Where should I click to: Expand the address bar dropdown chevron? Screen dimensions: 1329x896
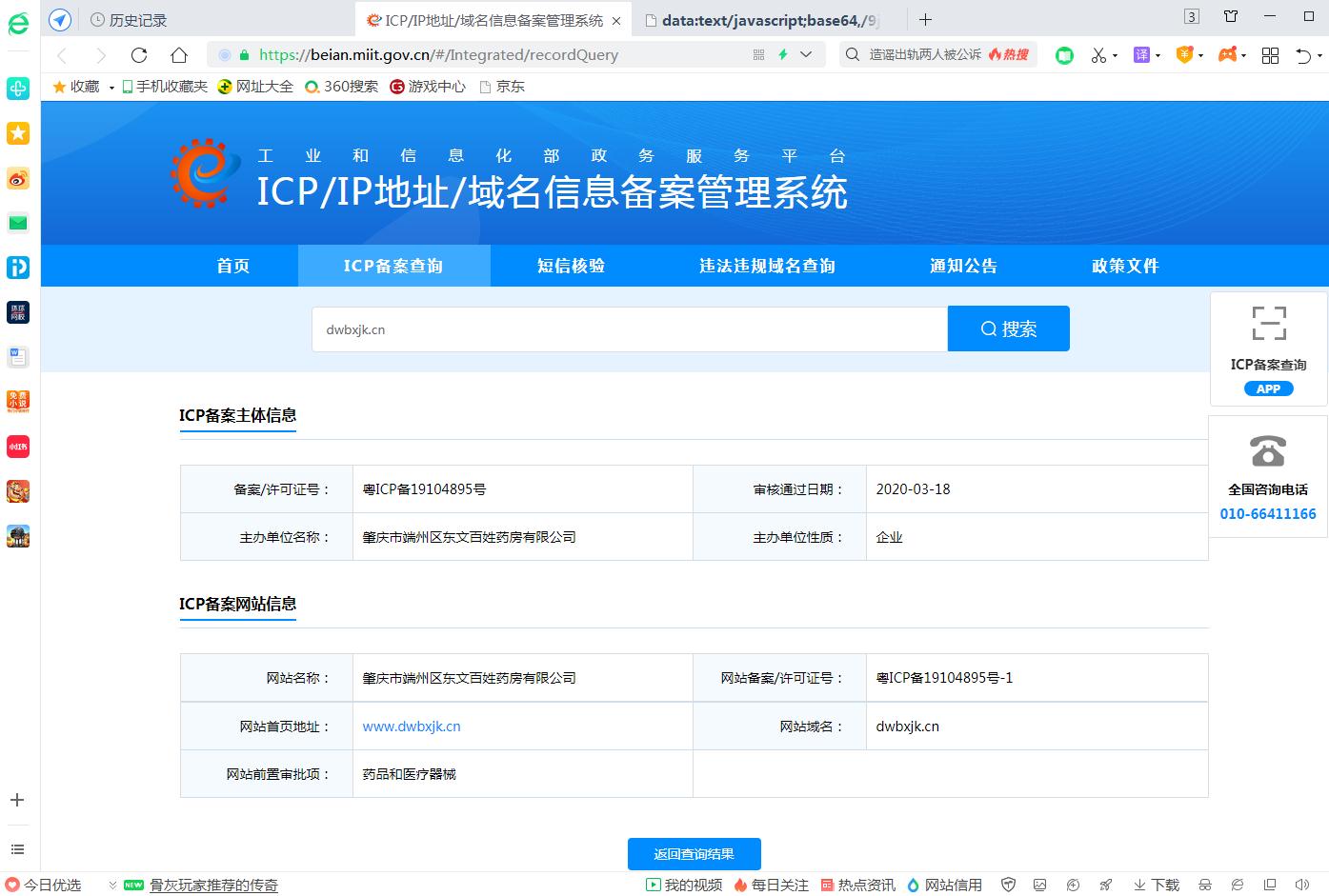pos(806,55)
